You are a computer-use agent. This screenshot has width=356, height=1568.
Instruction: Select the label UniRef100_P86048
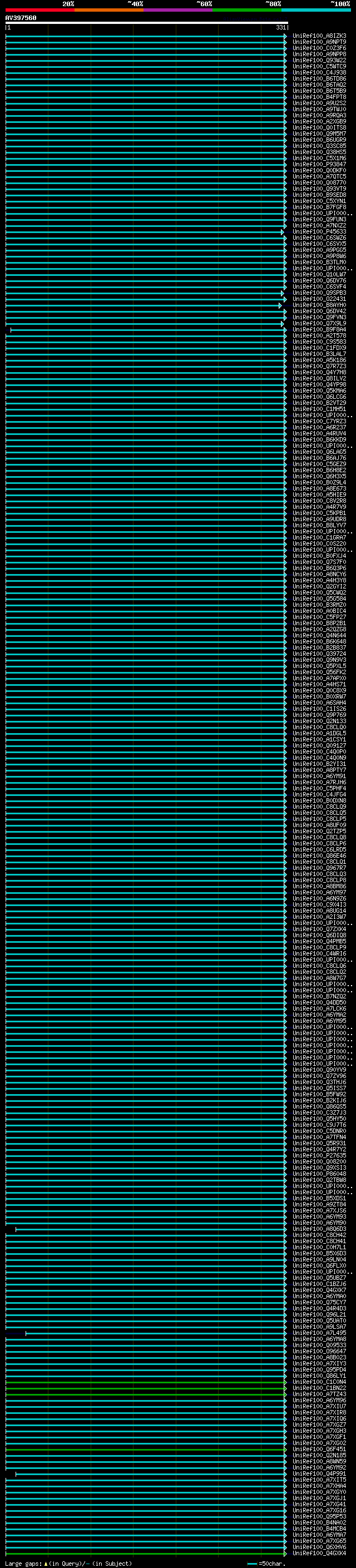[x=319, y=1174]
